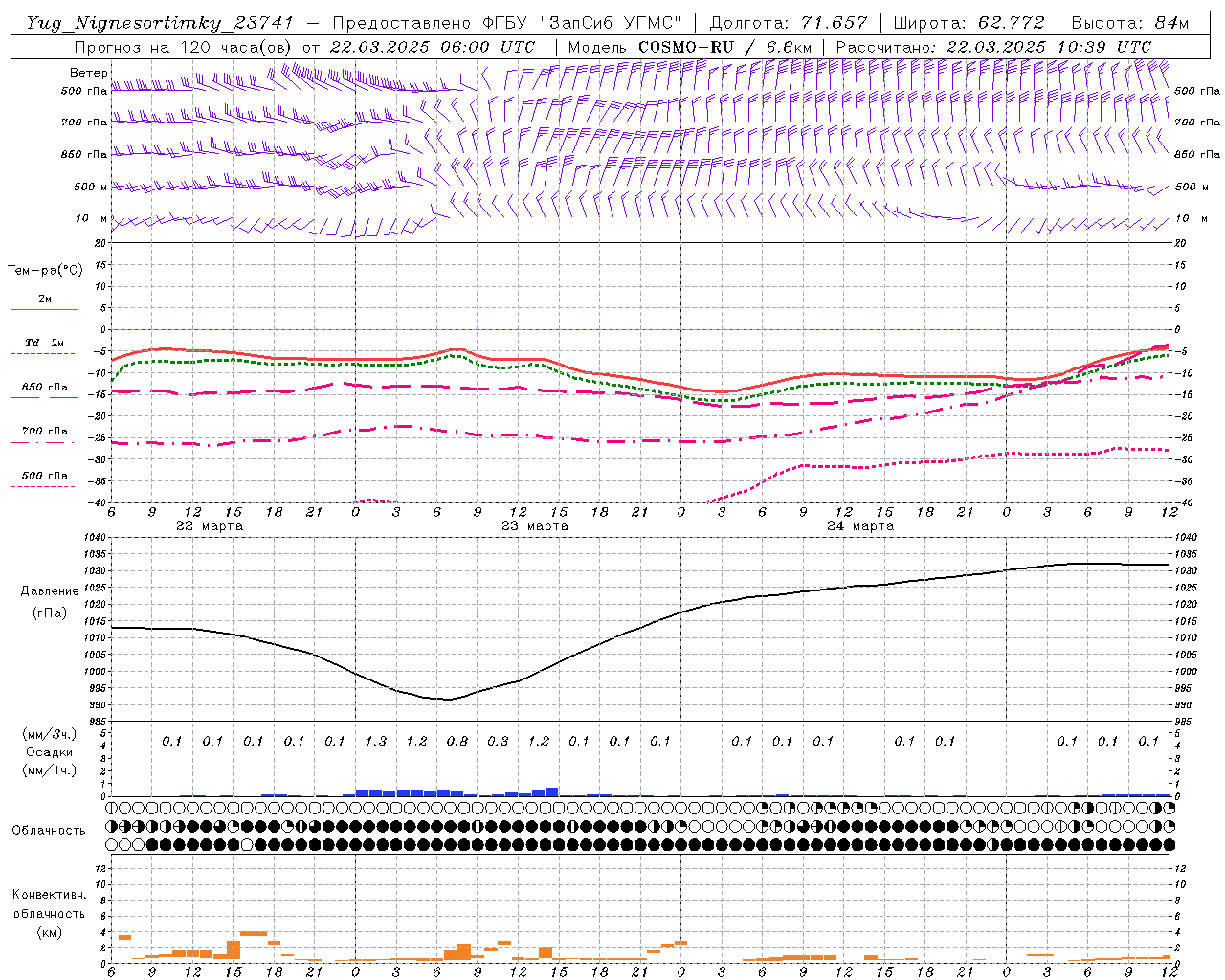1225x980 pixels.
Task: Click the "500 м" wind level label on left
Action: coord(91,188)
